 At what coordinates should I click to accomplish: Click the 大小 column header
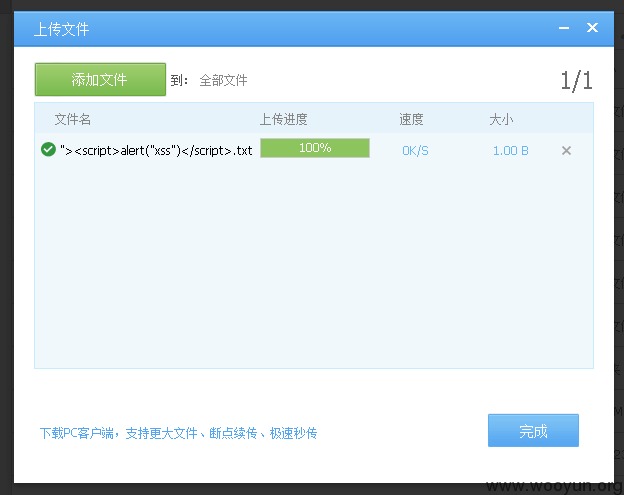tap(501, 119)
